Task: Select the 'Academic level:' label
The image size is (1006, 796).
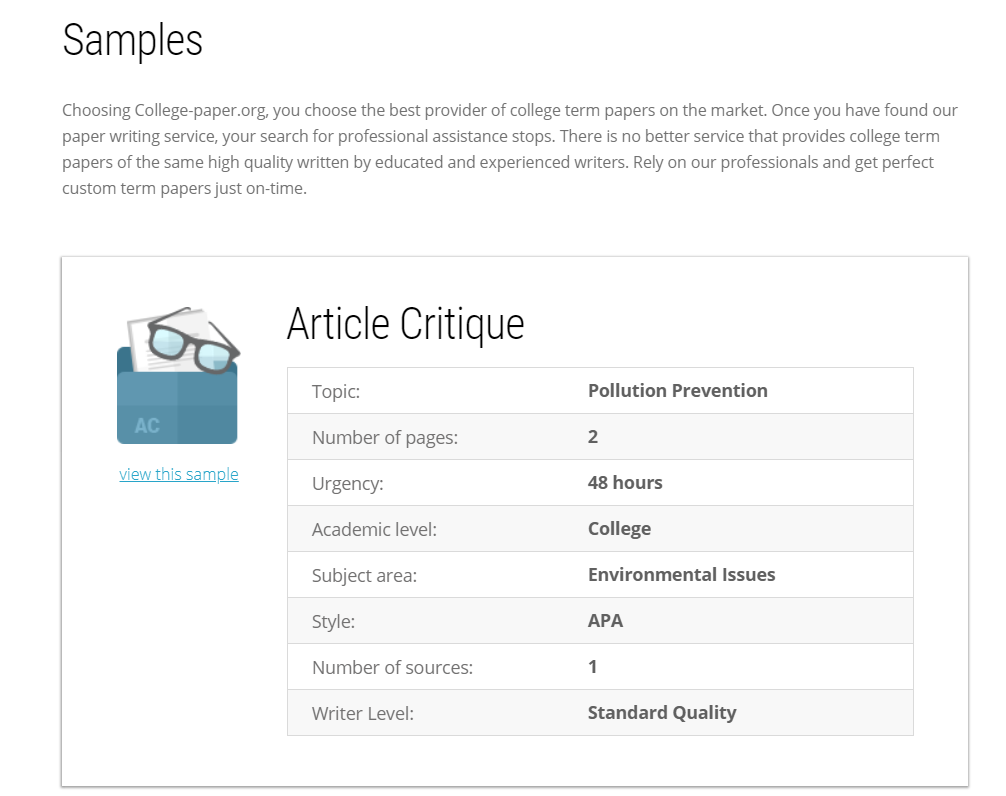Action: tap(374, 529)
